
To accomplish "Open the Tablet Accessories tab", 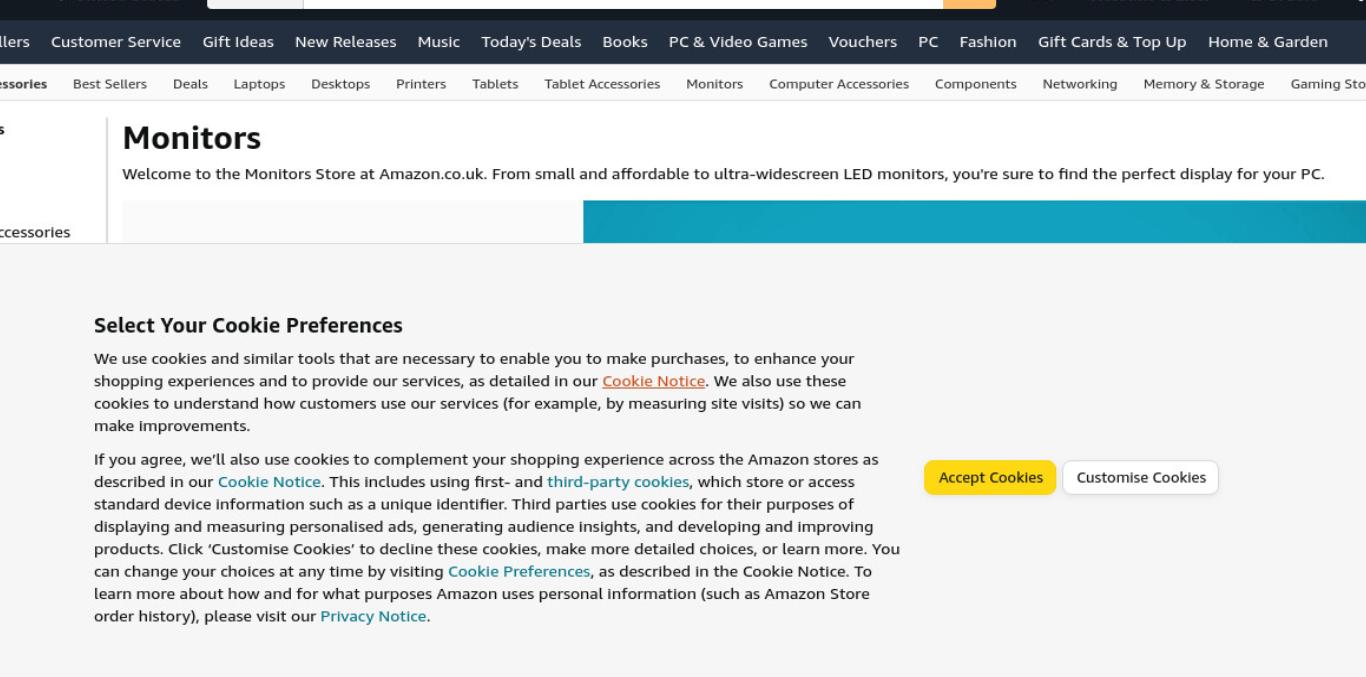I will tap(602, 84).
